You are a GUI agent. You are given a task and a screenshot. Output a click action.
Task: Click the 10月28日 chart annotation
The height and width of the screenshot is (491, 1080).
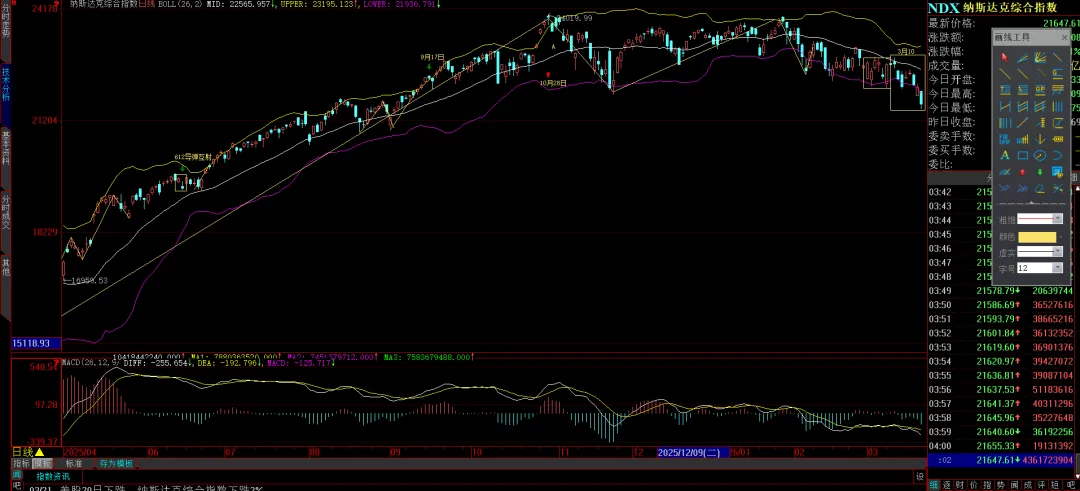(x=553, y=82)
